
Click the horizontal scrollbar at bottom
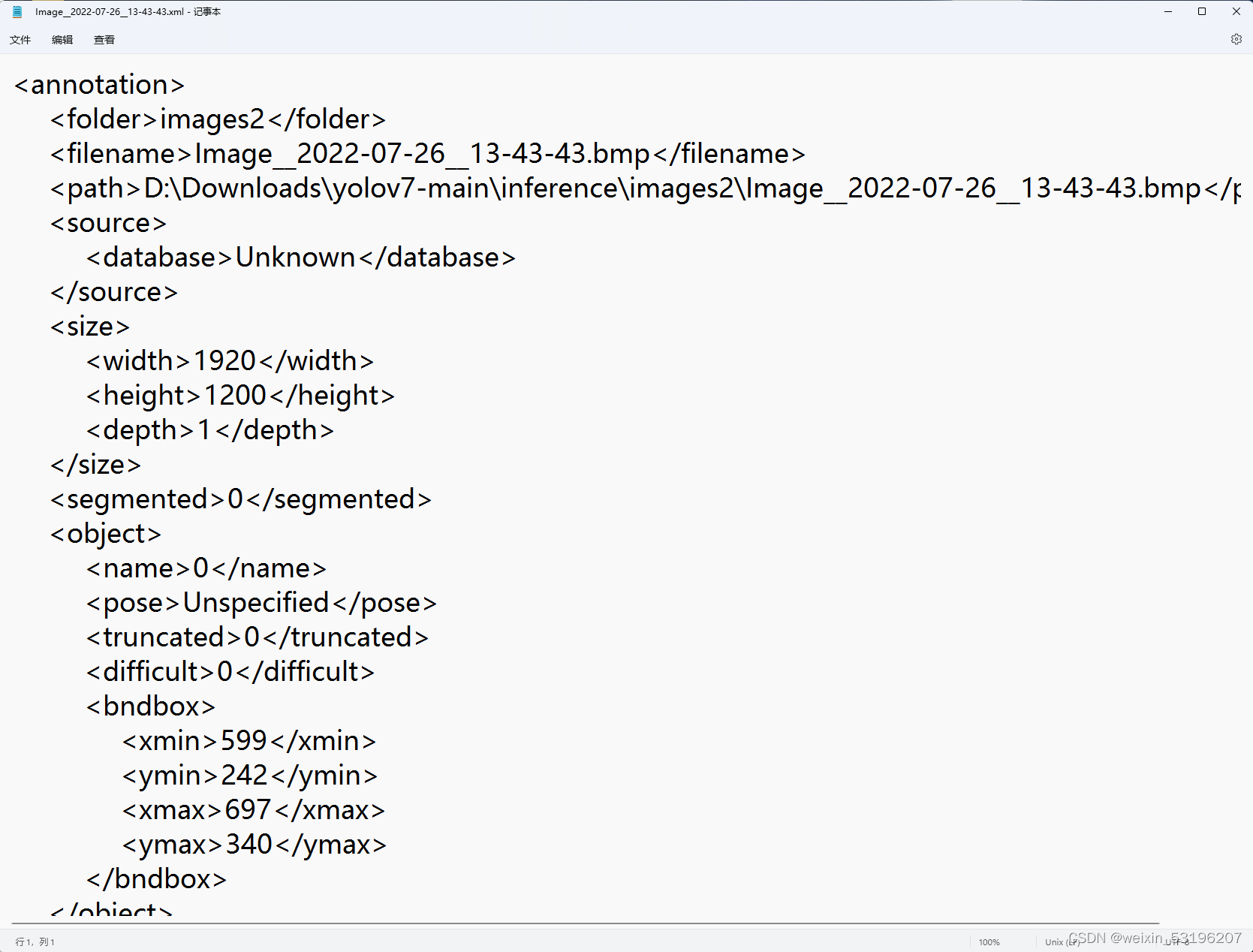(x=586, y=923)
